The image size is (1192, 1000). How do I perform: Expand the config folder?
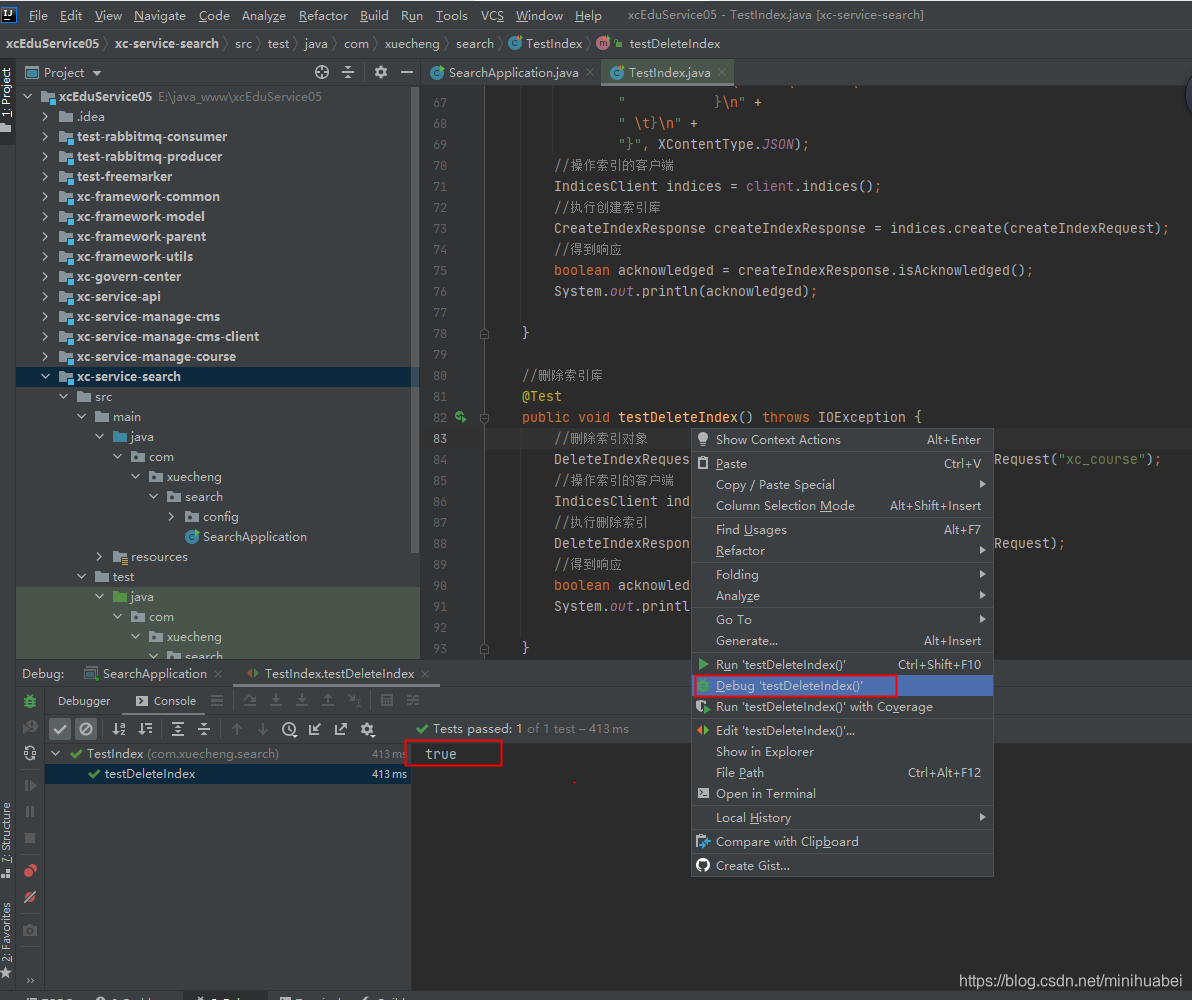(171, 516)
